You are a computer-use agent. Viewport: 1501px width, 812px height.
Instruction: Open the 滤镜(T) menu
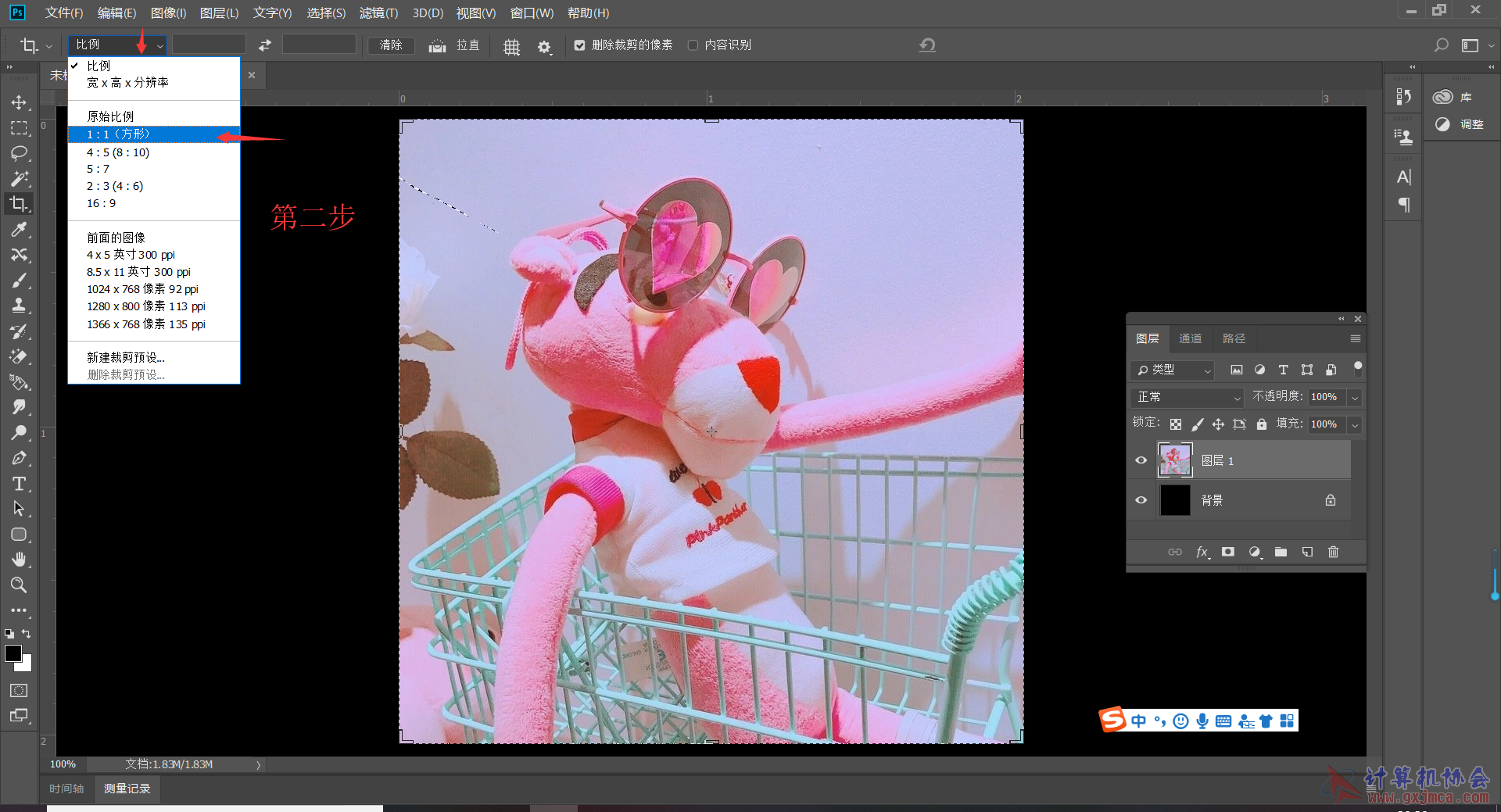click(x=378, y=13)
